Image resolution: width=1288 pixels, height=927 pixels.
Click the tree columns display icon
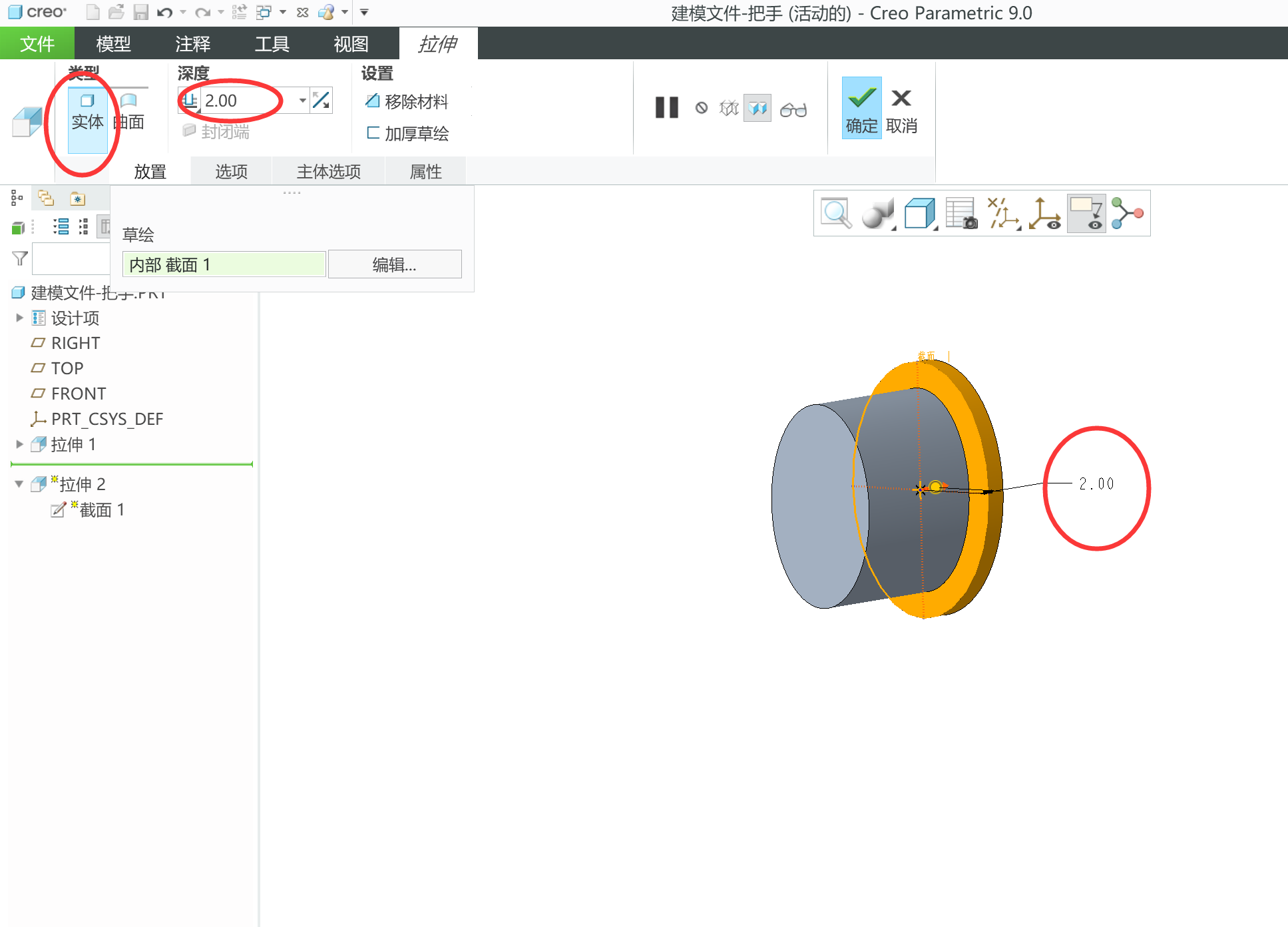(x=105, y=227)
